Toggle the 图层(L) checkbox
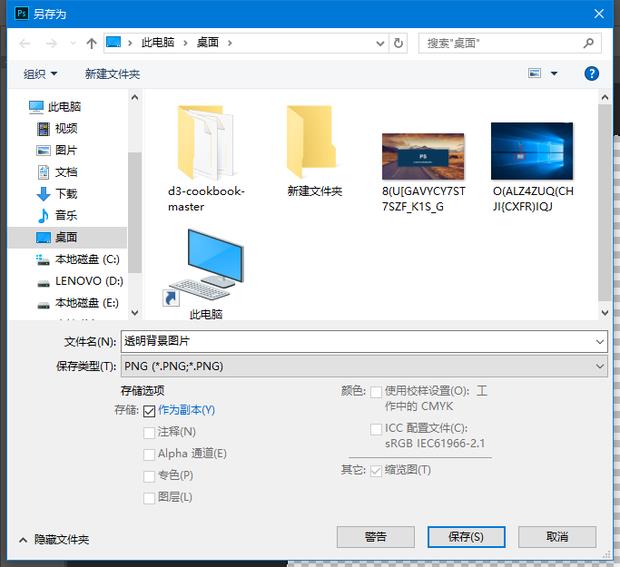 [149, 498]
